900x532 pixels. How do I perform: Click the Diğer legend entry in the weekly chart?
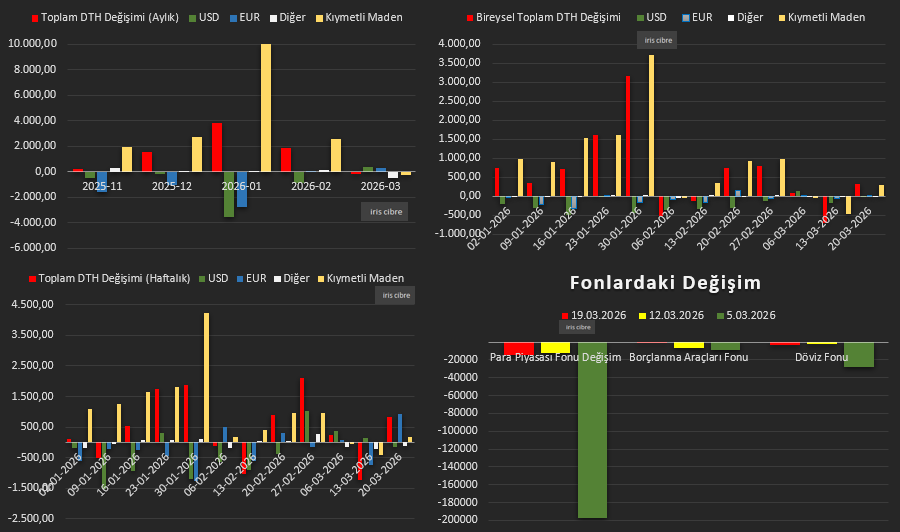pos(292,278)
